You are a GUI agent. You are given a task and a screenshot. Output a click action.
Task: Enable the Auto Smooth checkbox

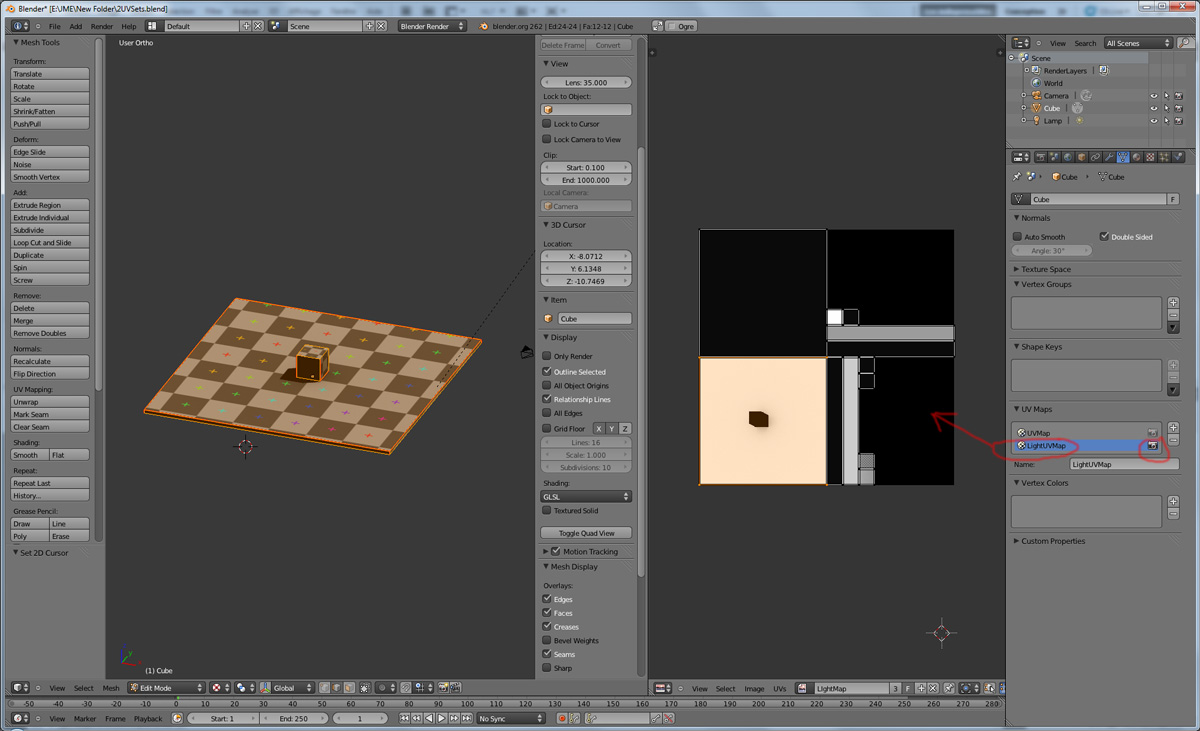1018,237
